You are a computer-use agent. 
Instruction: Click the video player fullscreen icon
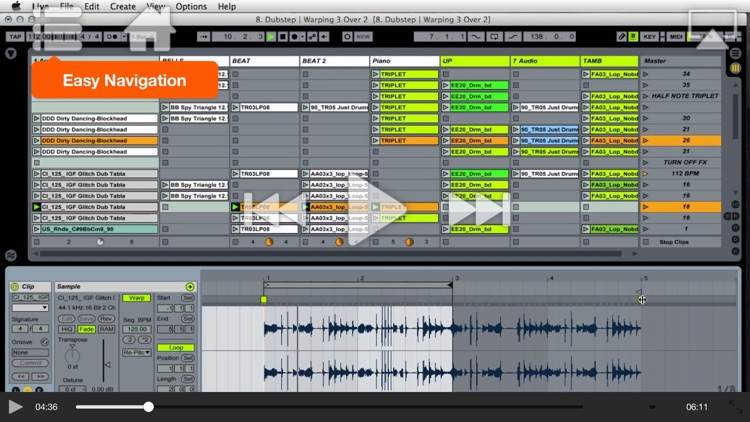click(735, 407)
